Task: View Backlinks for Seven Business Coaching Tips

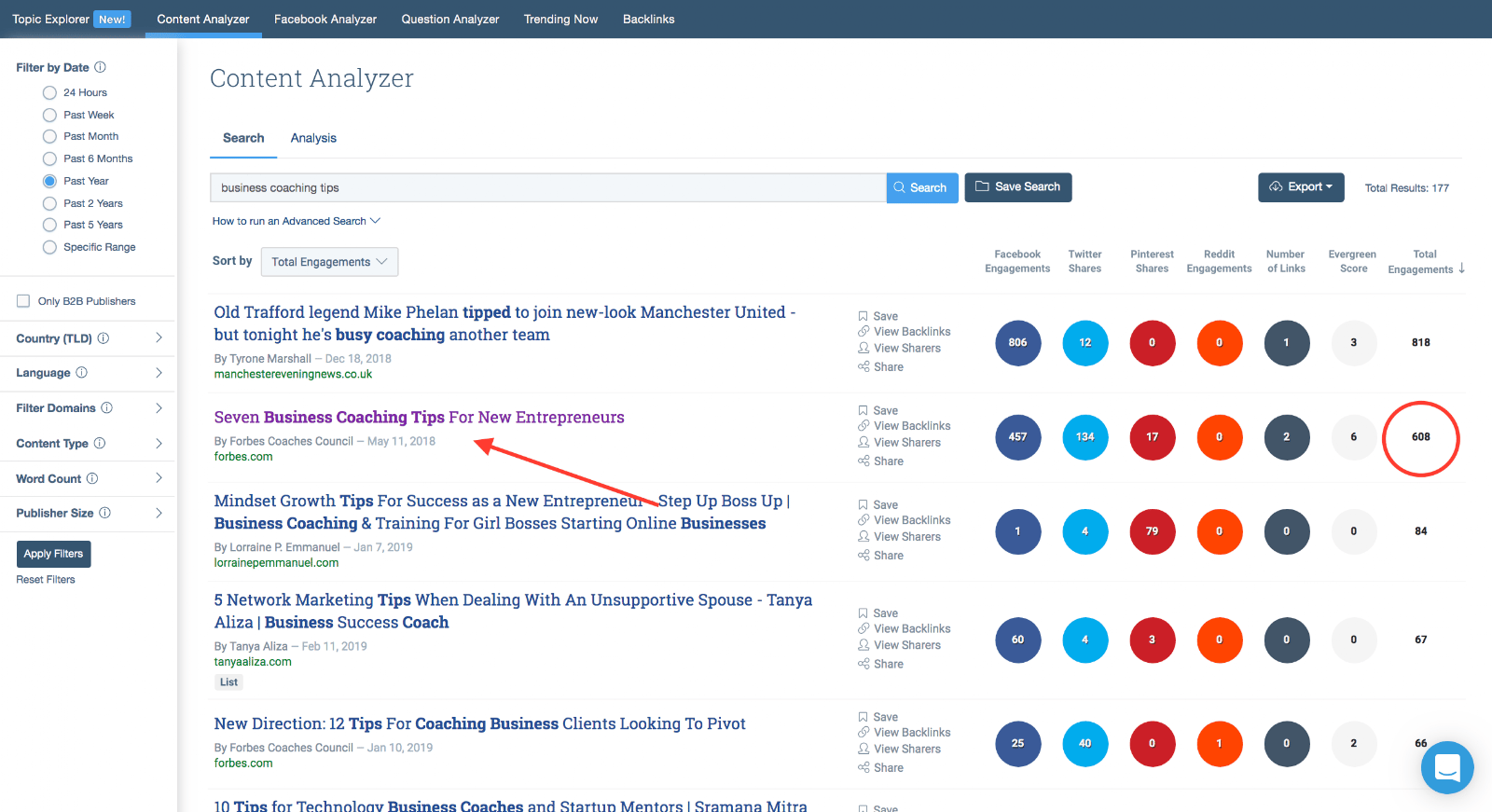Action: 905,426
